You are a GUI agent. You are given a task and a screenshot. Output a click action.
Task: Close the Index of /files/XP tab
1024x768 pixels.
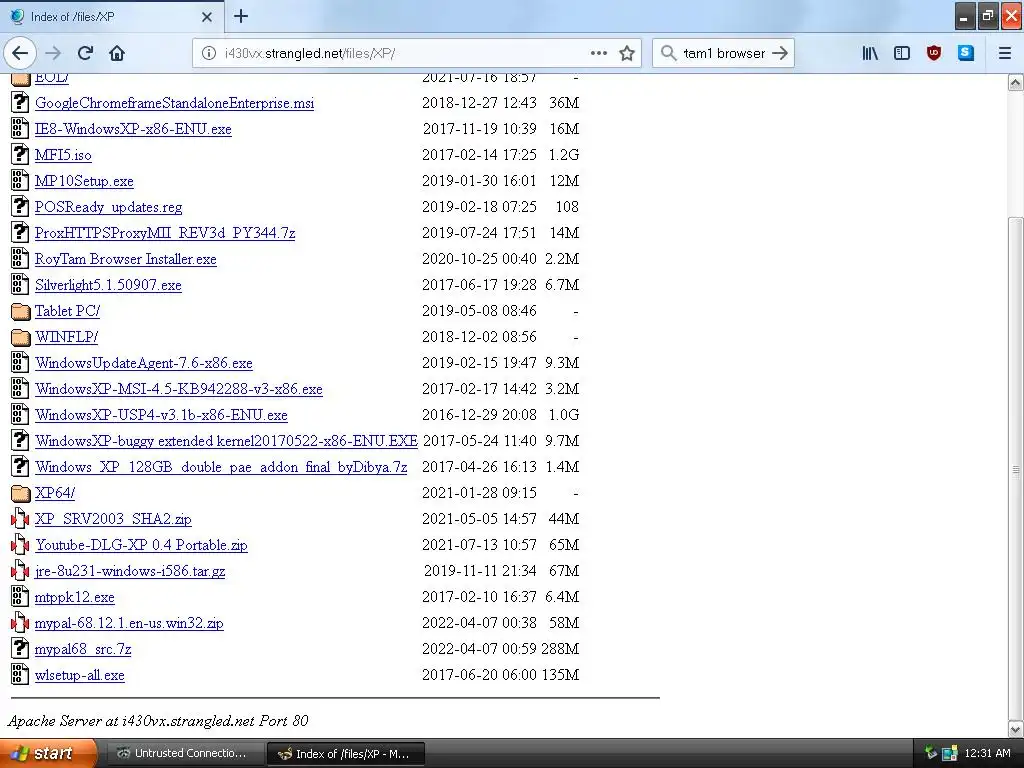tap(206, 17)
